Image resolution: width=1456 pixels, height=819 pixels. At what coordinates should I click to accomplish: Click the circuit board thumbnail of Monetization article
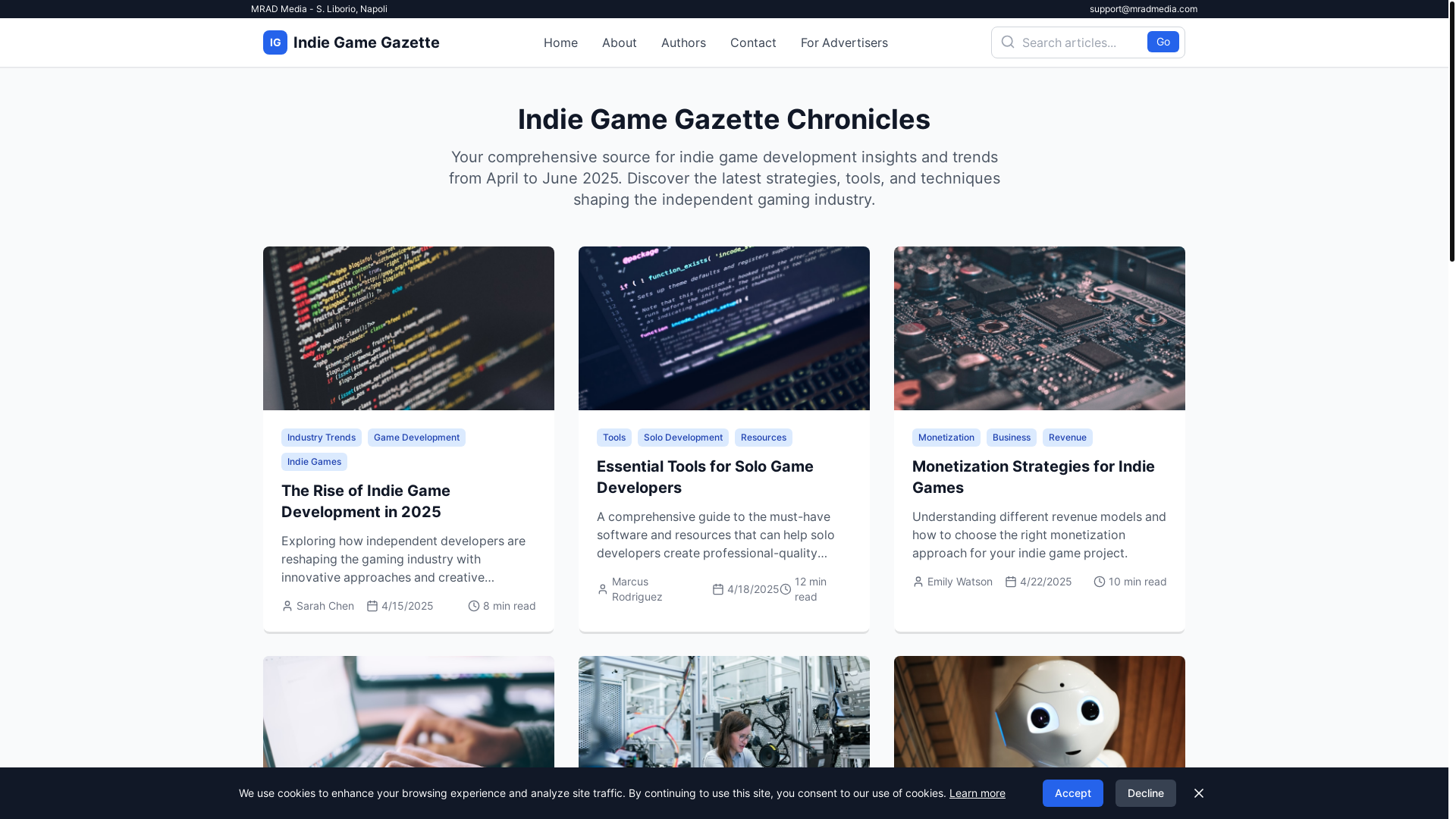[x=1040, y=328]
